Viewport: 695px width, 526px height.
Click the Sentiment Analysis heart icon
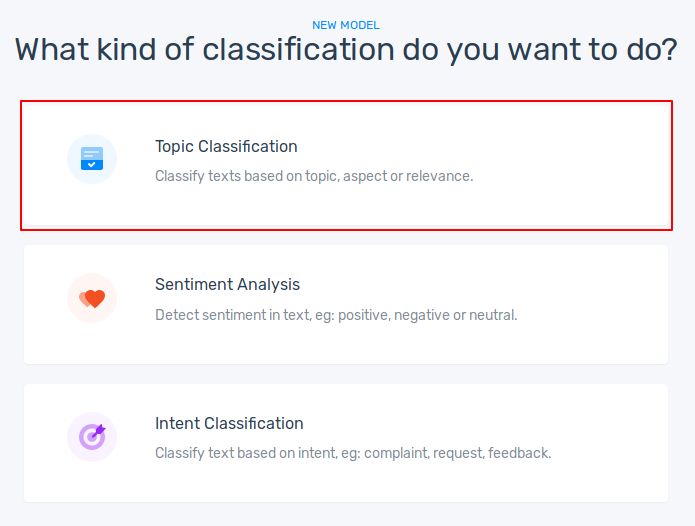pyautogui.click(x=92, y=298)
